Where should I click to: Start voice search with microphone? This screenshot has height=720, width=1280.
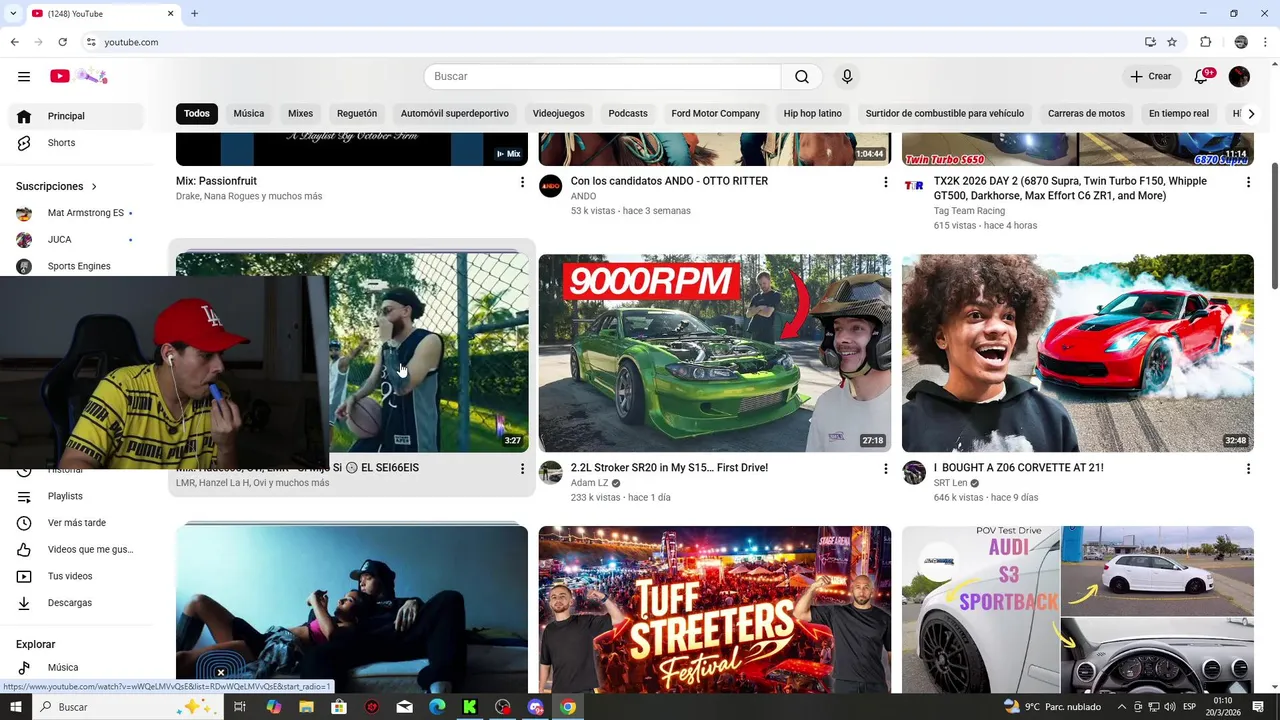[x=847, y=77]
